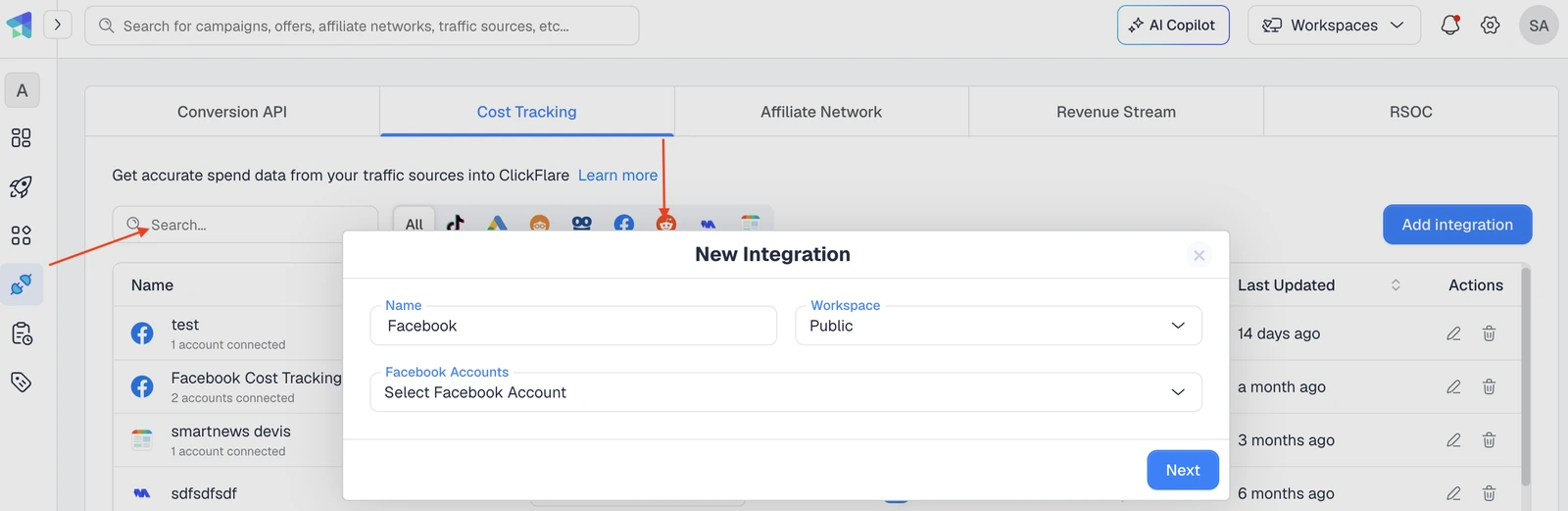Filter integrations by SmartNews icon
The height and width of the screenshot is (511, 1568).
tap(751, 224)
